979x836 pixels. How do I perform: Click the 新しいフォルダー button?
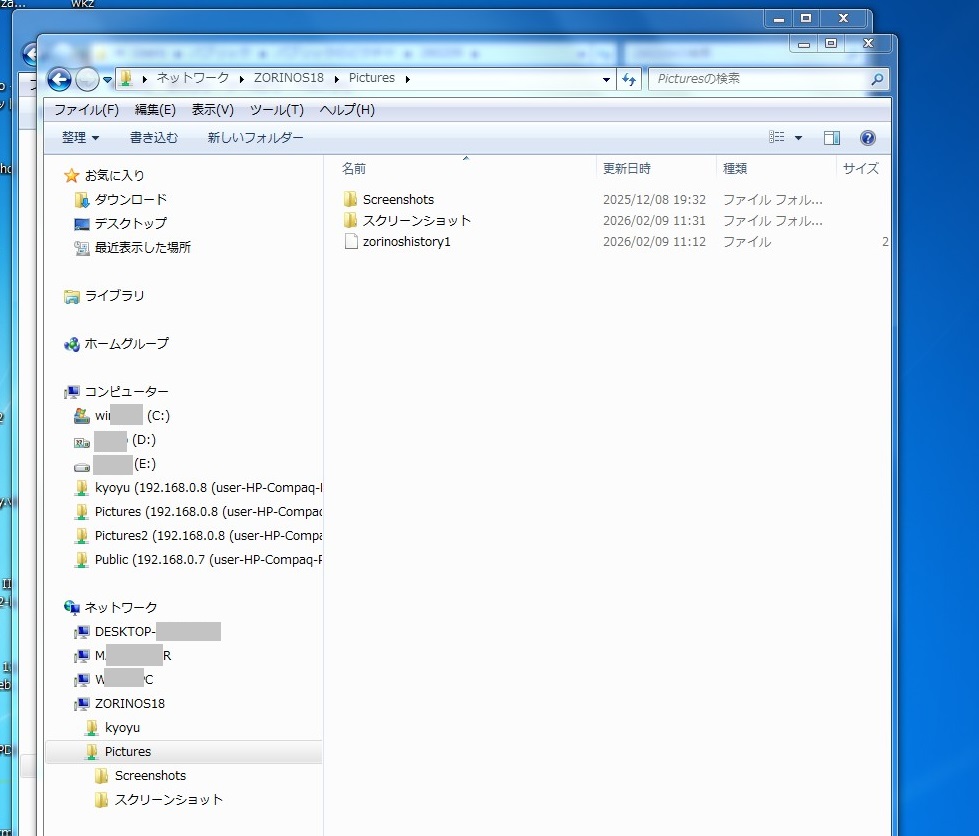point(255,138)
